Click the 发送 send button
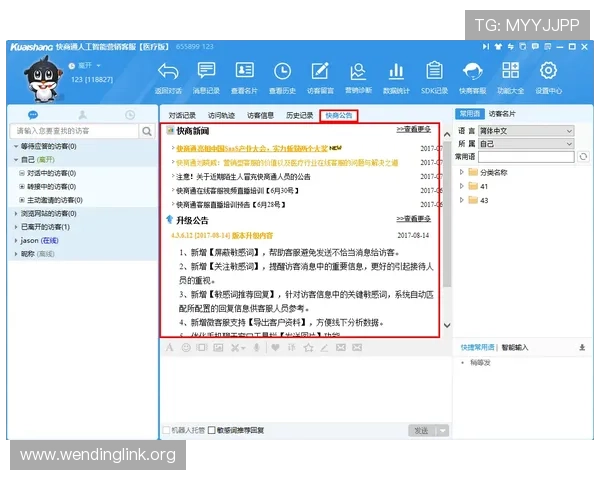Viewport: 600px width, 480px height. coord(422,431)
